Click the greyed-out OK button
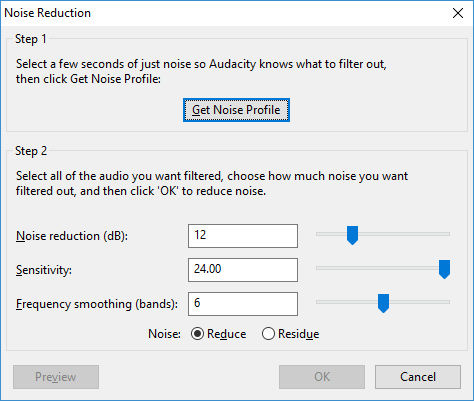The width and height of the screenshot is (474, 401). (322, 377)
